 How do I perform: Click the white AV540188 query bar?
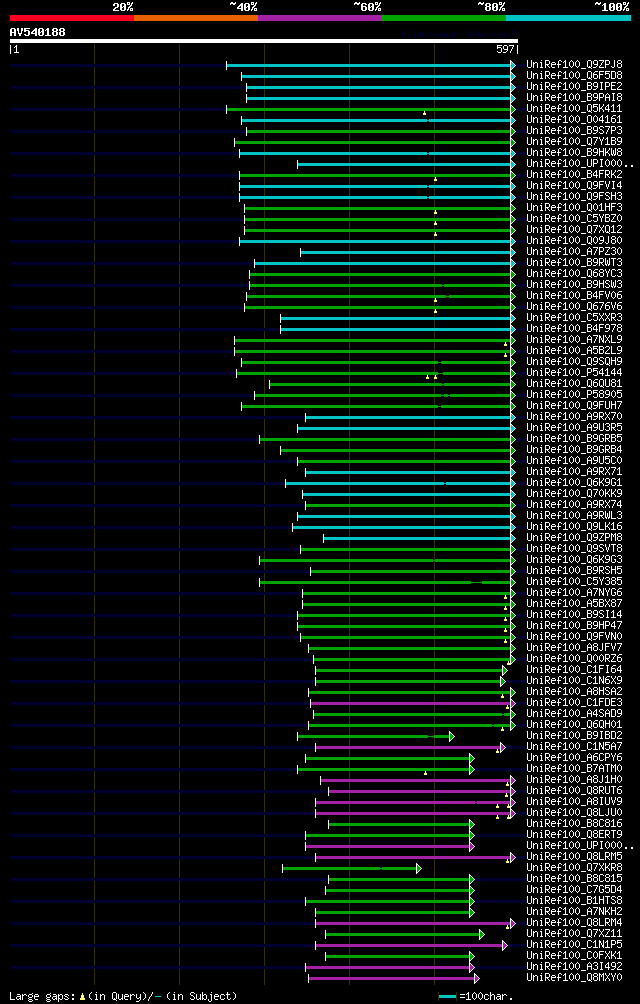264,41
